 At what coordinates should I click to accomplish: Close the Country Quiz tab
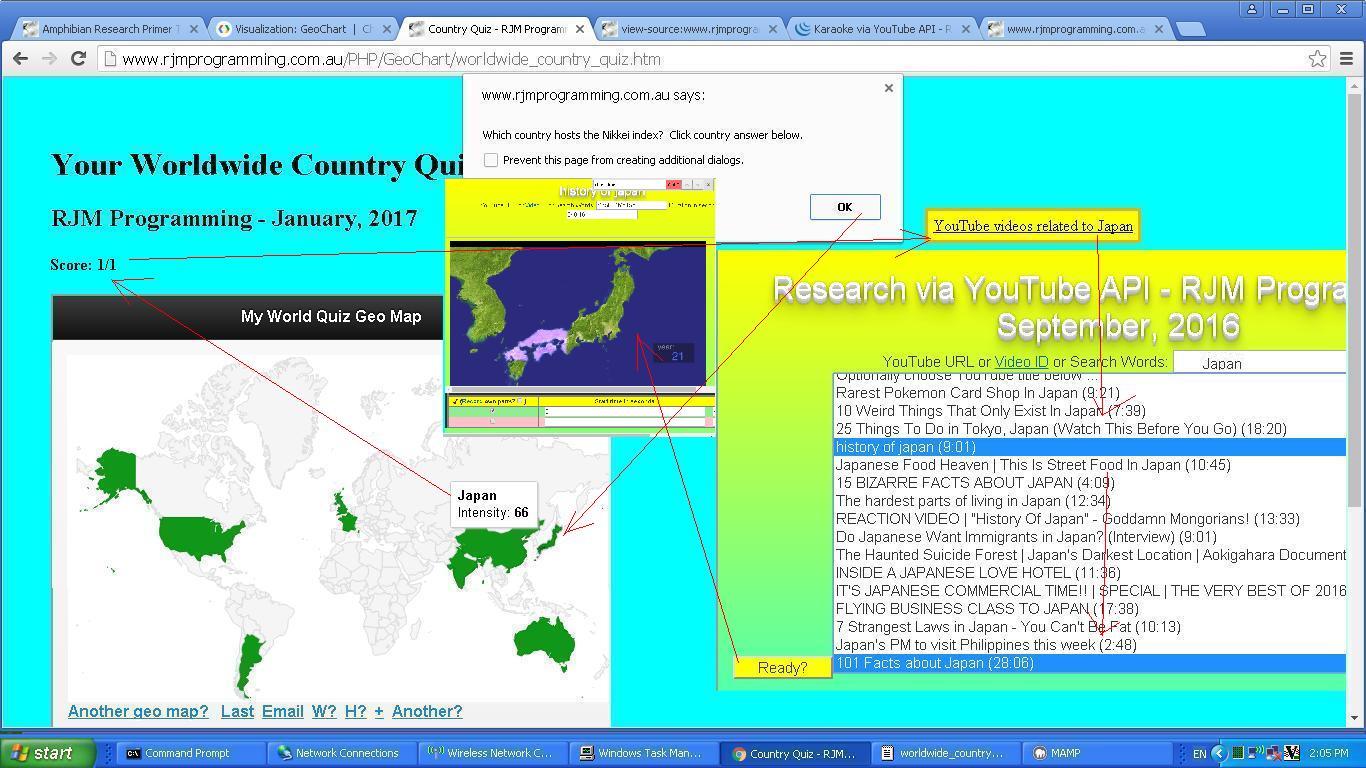580,29
